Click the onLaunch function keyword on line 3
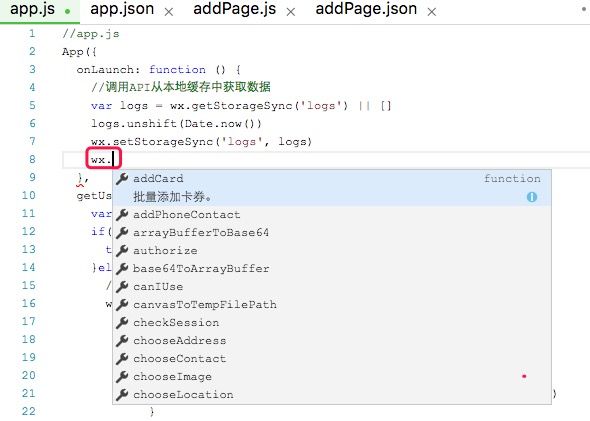The width and height of the screenshot is (590, 421). (177, 70)
